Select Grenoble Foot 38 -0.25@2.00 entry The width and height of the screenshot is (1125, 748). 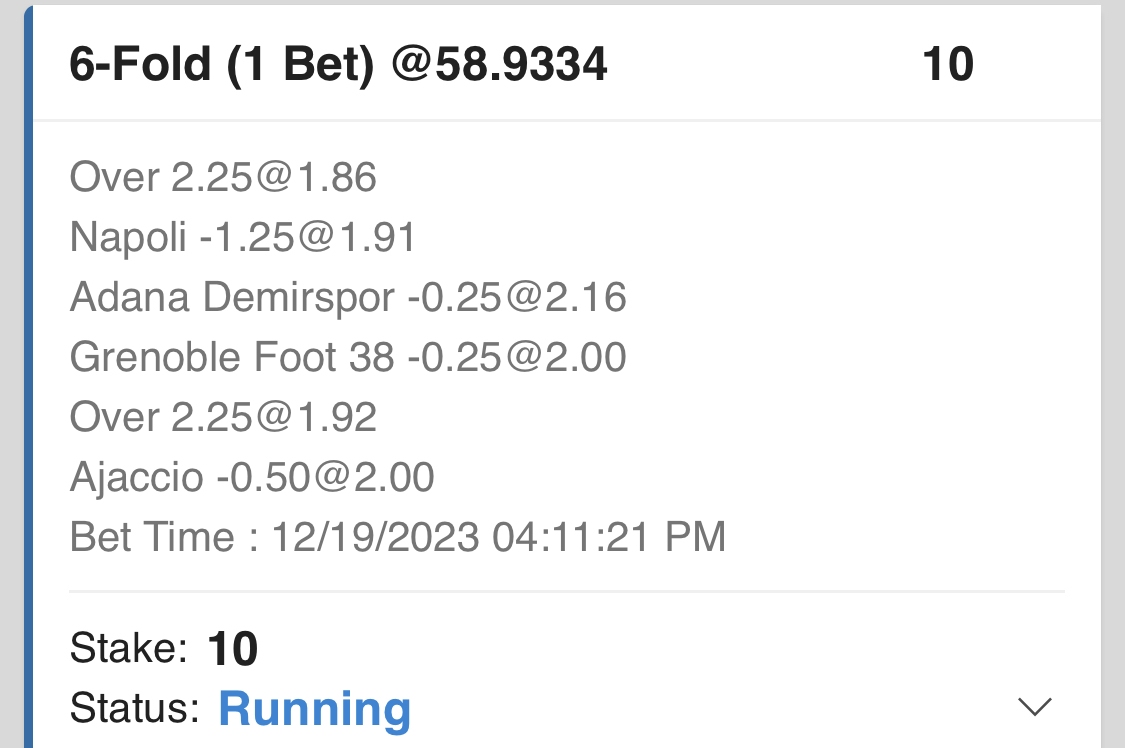348,358
